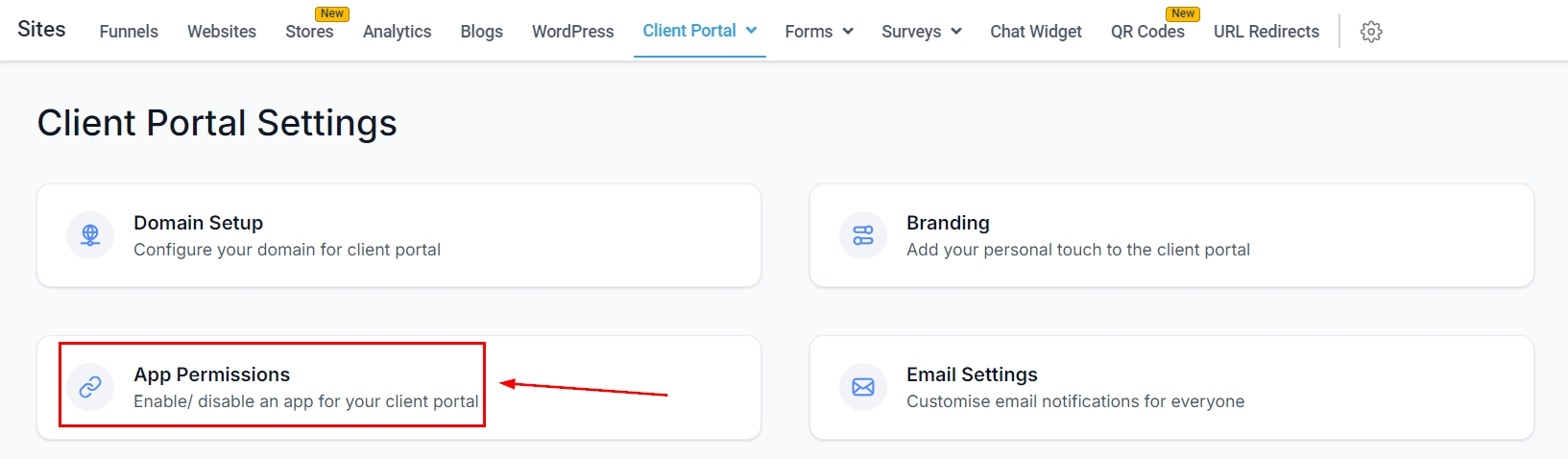Select the Blogs tab

(x=481, y=32)
